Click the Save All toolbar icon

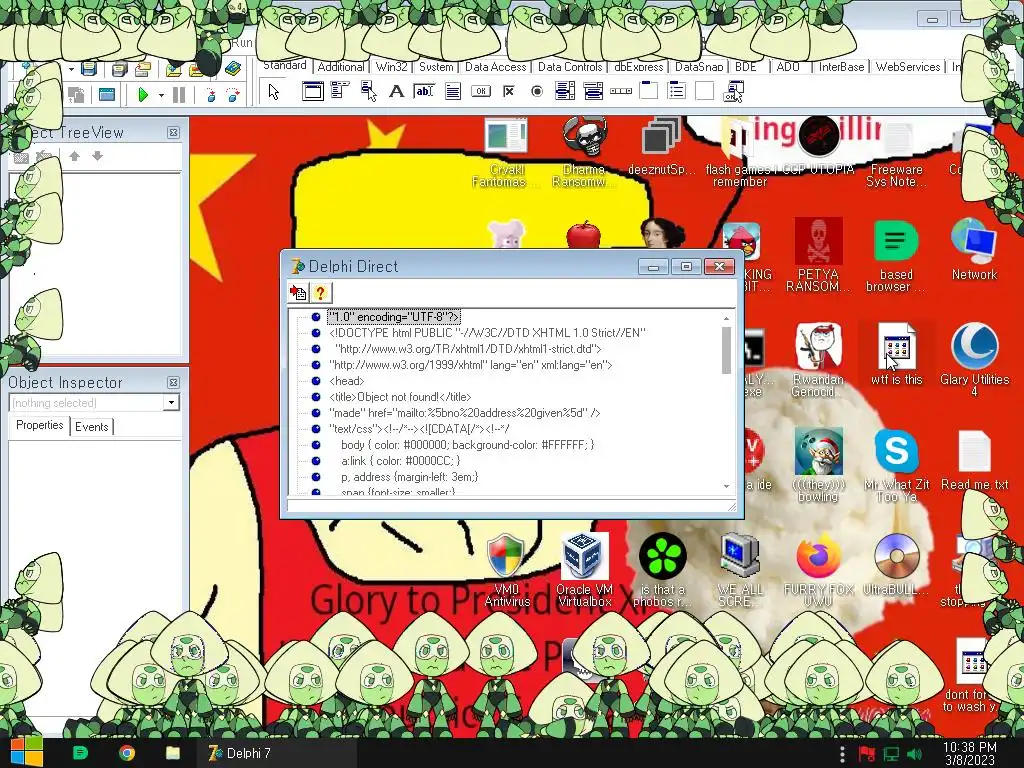click(x=119, y=69)
